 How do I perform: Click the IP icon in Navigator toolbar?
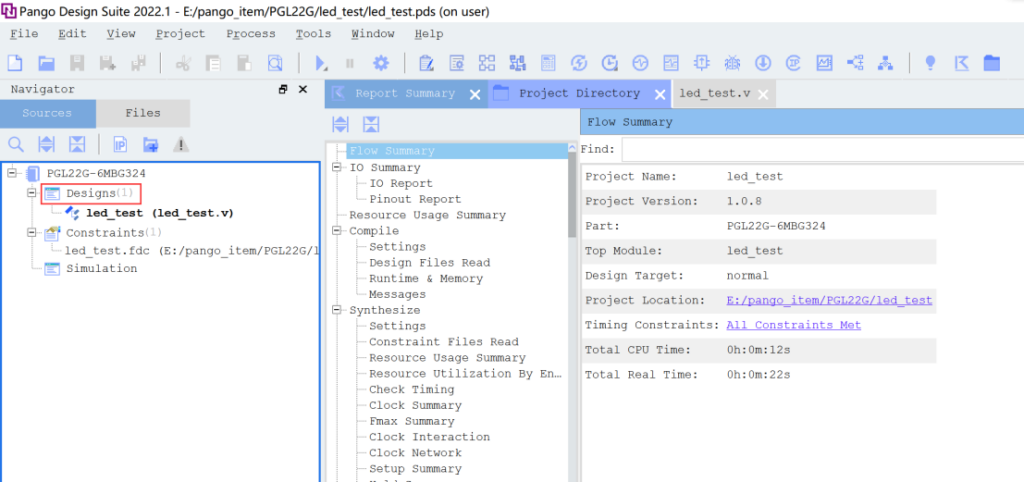tap(120, 144)
